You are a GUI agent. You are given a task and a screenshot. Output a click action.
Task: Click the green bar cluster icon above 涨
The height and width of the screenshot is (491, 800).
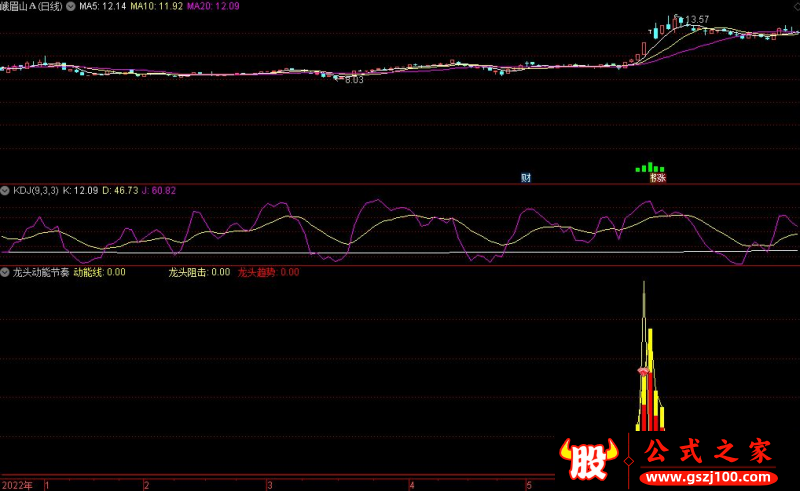click(650, 168)
